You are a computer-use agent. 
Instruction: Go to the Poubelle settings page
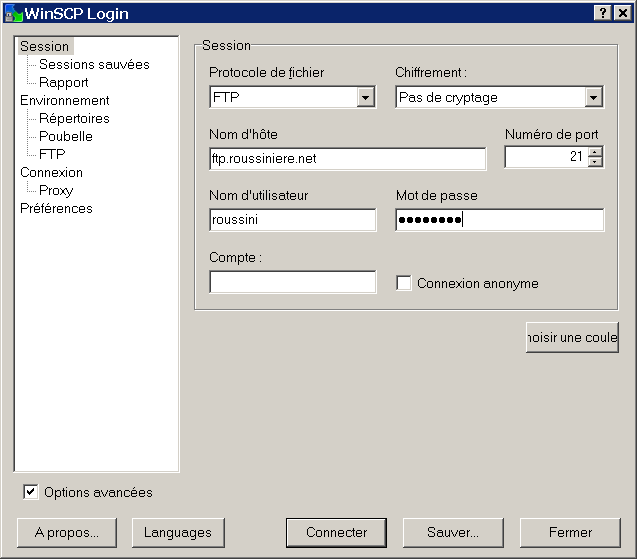(x=66, y=136)
